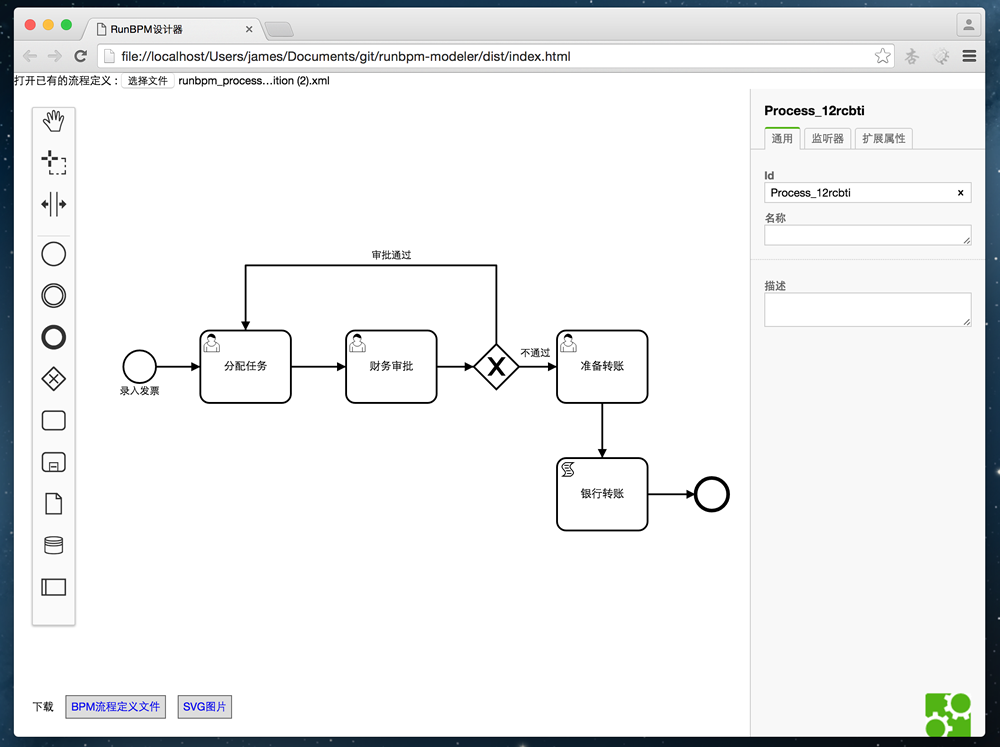
Task: Select the 银行转账 script task
Action: pos(602,494)
